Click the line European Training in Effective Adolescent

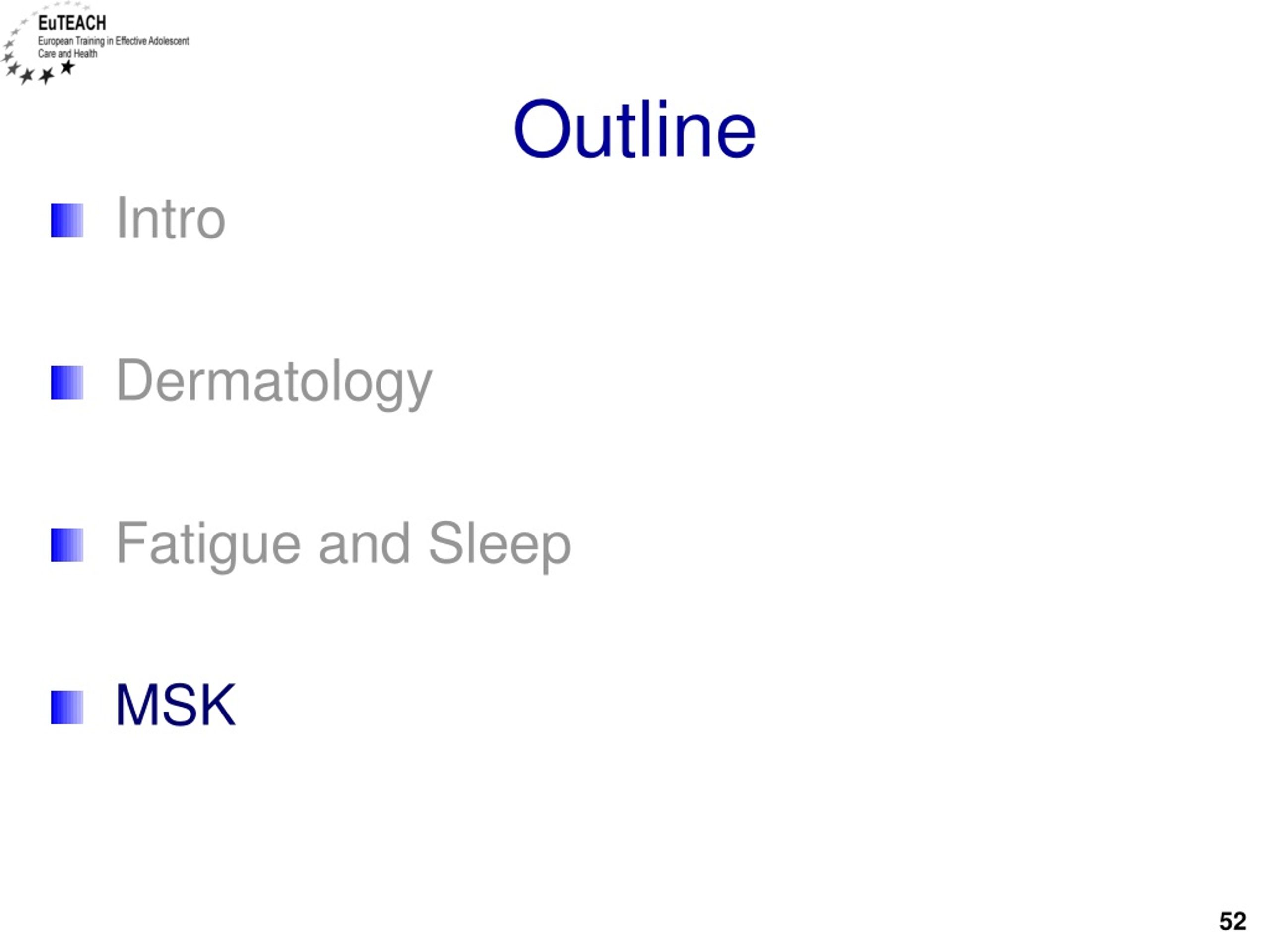pyautogui.click(x=113, y=41)
